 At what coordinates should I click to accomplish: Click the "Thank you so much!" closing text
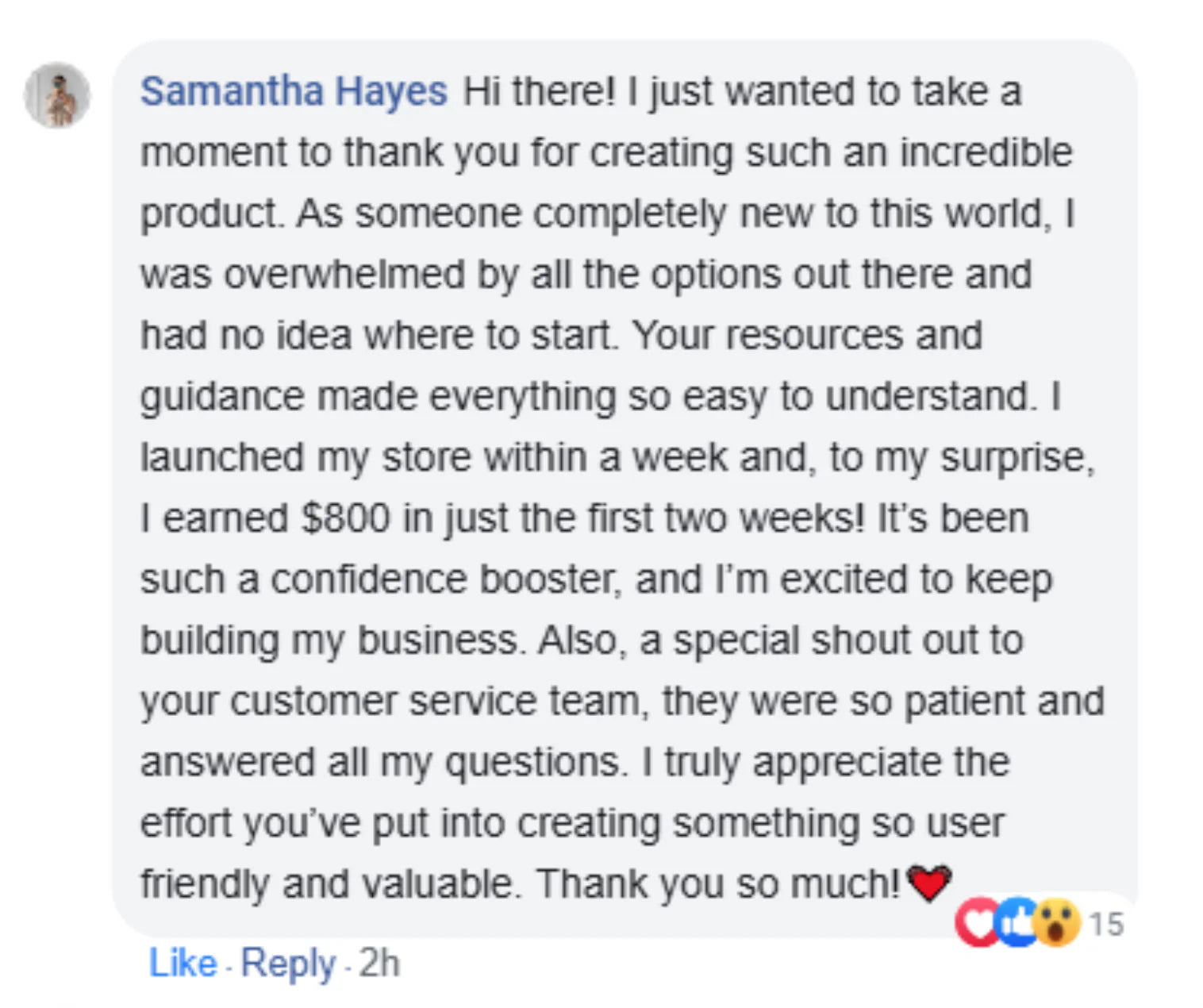pyautogui.click(x=718, y=883)
